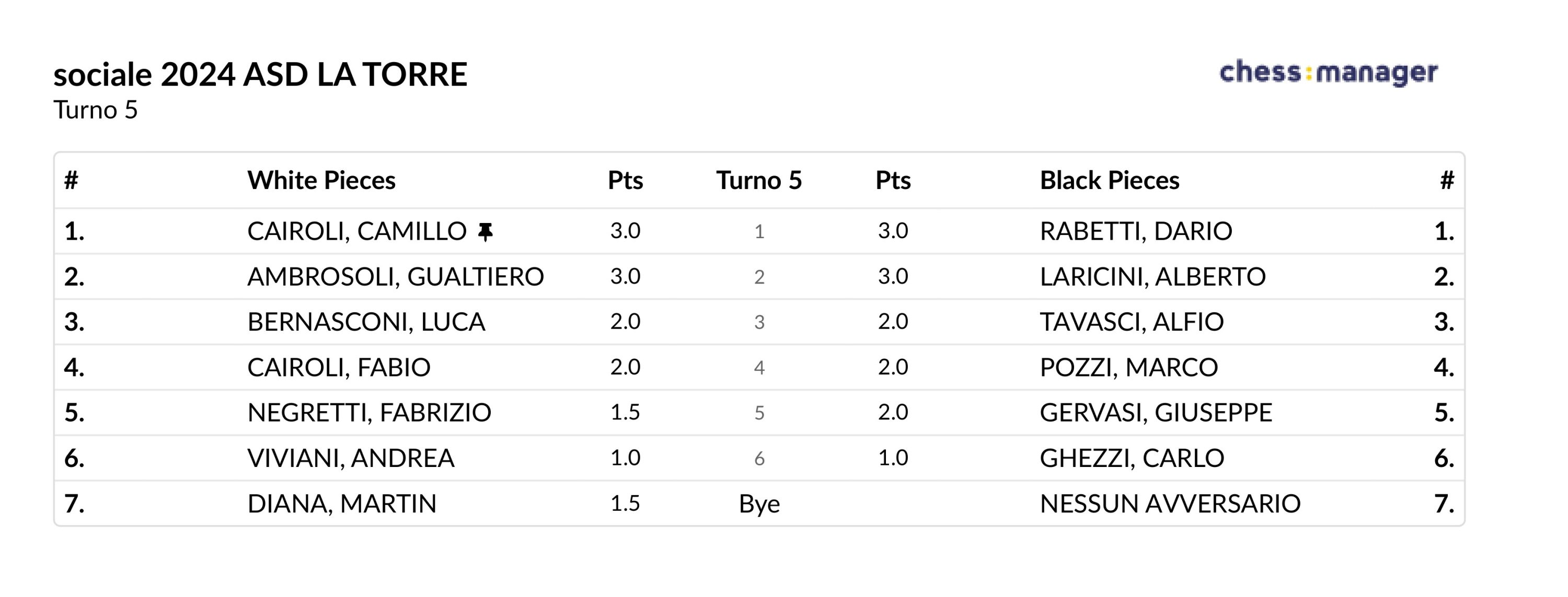1568x597 pixels.
Task: Open the chess:manager logo
Action: [x=1329, y=73]
